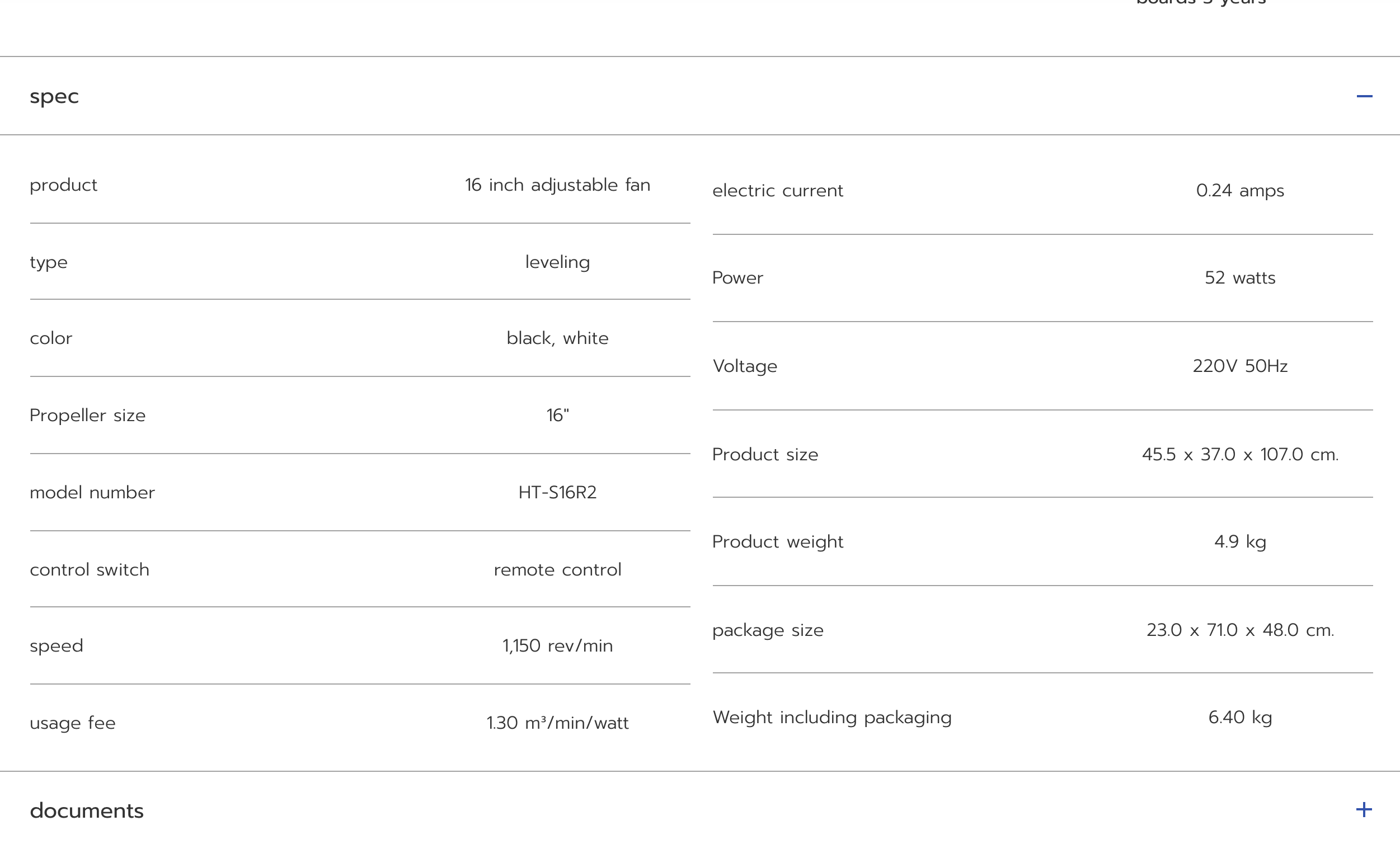This screenshot has width=1400, height=849.
Task: Select the type value leveling
Action: (557, 262)
